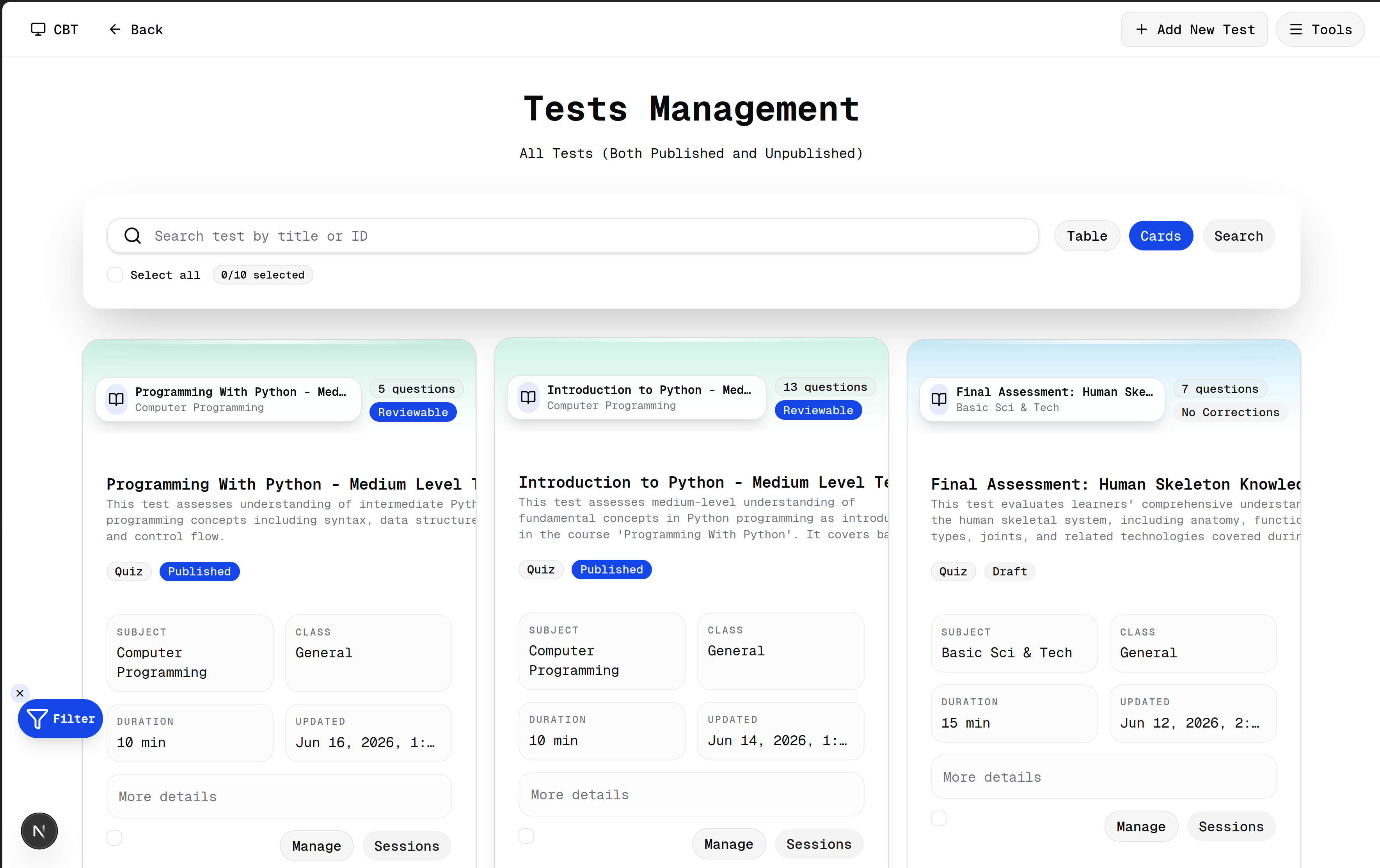
Task: Click the 13 questions badge
Action: pyautogui.click(x=825, y=387)
